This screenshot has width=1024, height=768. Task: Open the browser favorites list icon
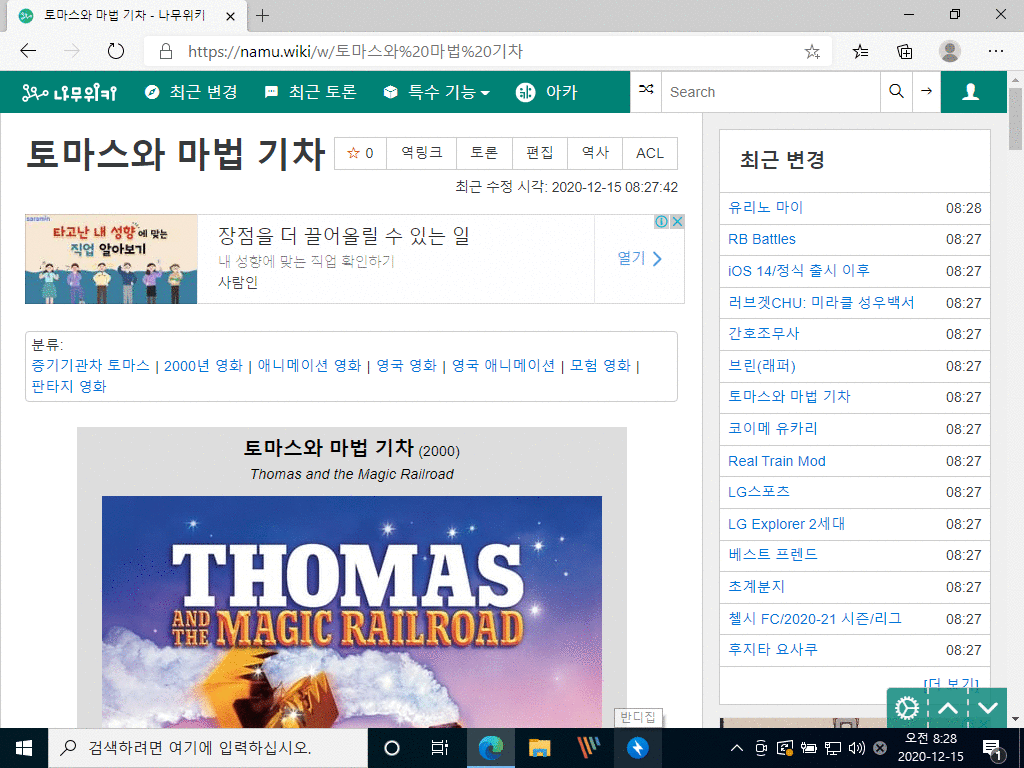pos(860,51)
